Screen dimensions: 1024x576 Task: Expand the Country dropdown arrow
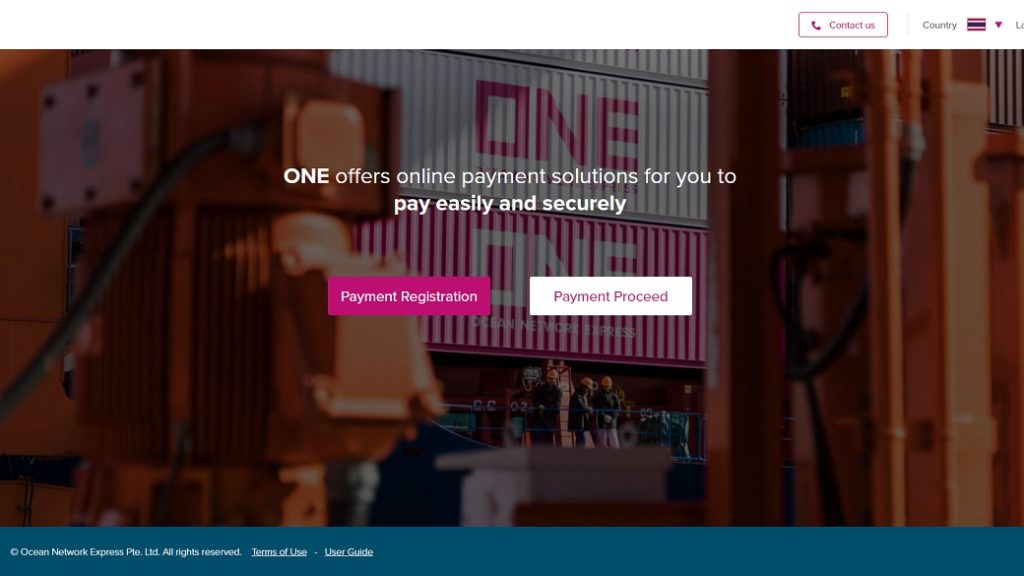pos(998,25)
